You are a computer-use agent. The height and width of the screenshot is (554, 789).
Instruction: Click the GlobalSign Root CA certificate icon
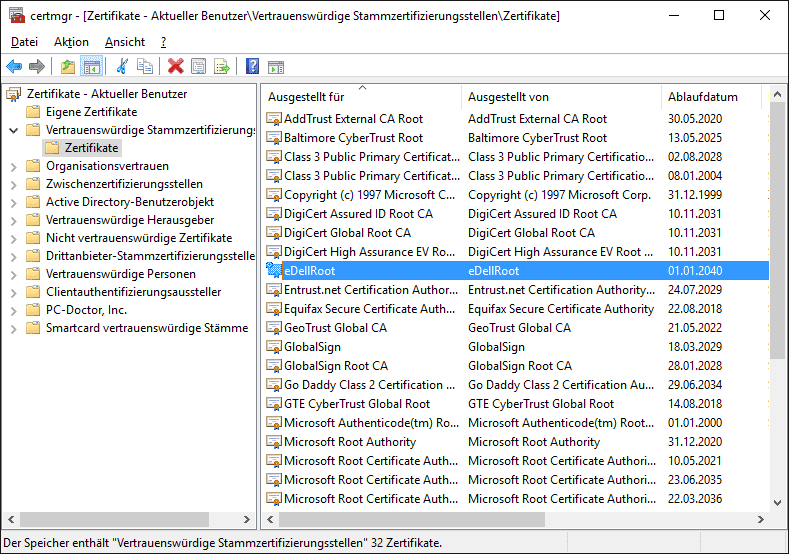click(273, 366)
